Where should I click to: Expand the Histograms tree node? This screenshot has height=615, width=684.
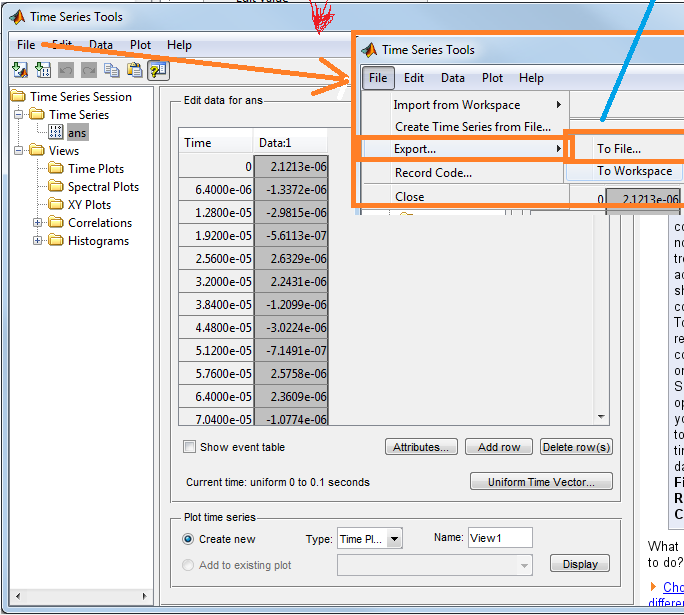click(x=38, y=241)
